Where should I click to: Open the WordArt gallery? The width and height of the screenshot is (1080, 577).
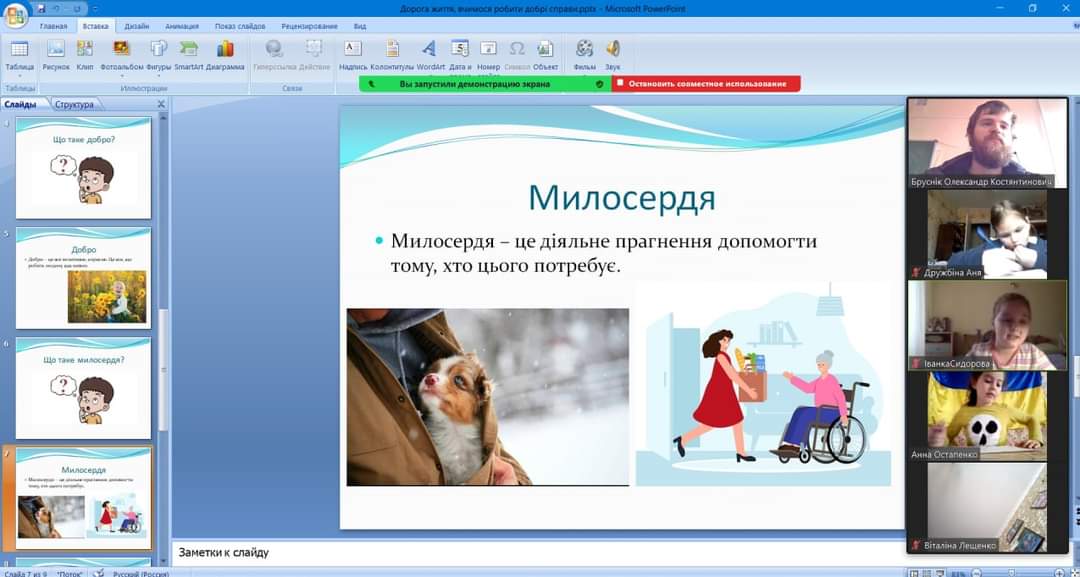point(430,56)
